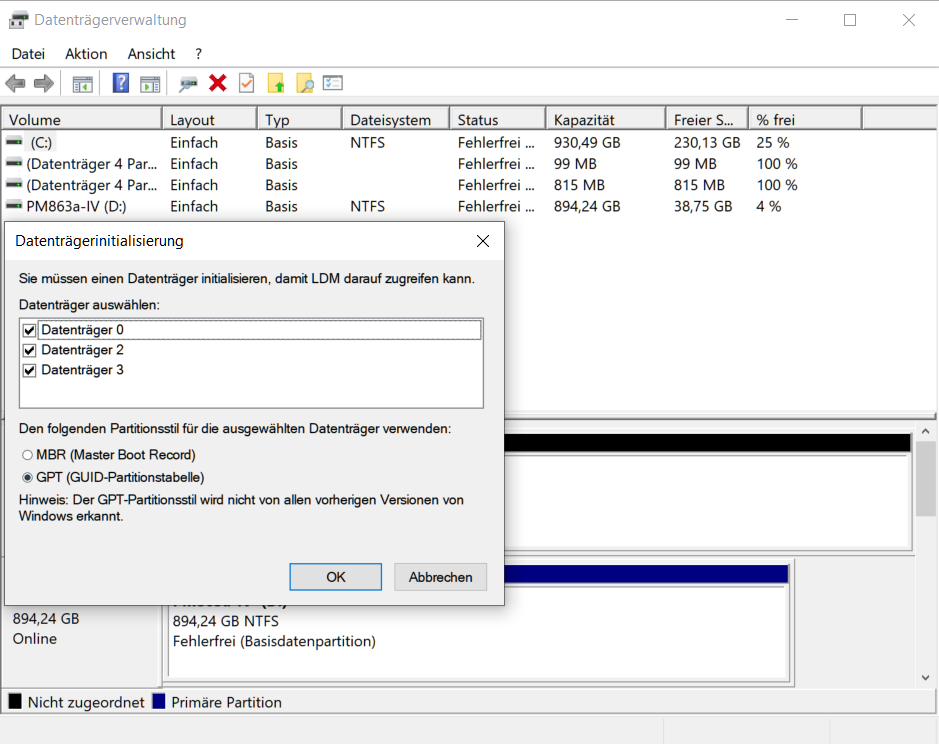Click scrollbar up arrow in disk pane

[x=925, y=431]
